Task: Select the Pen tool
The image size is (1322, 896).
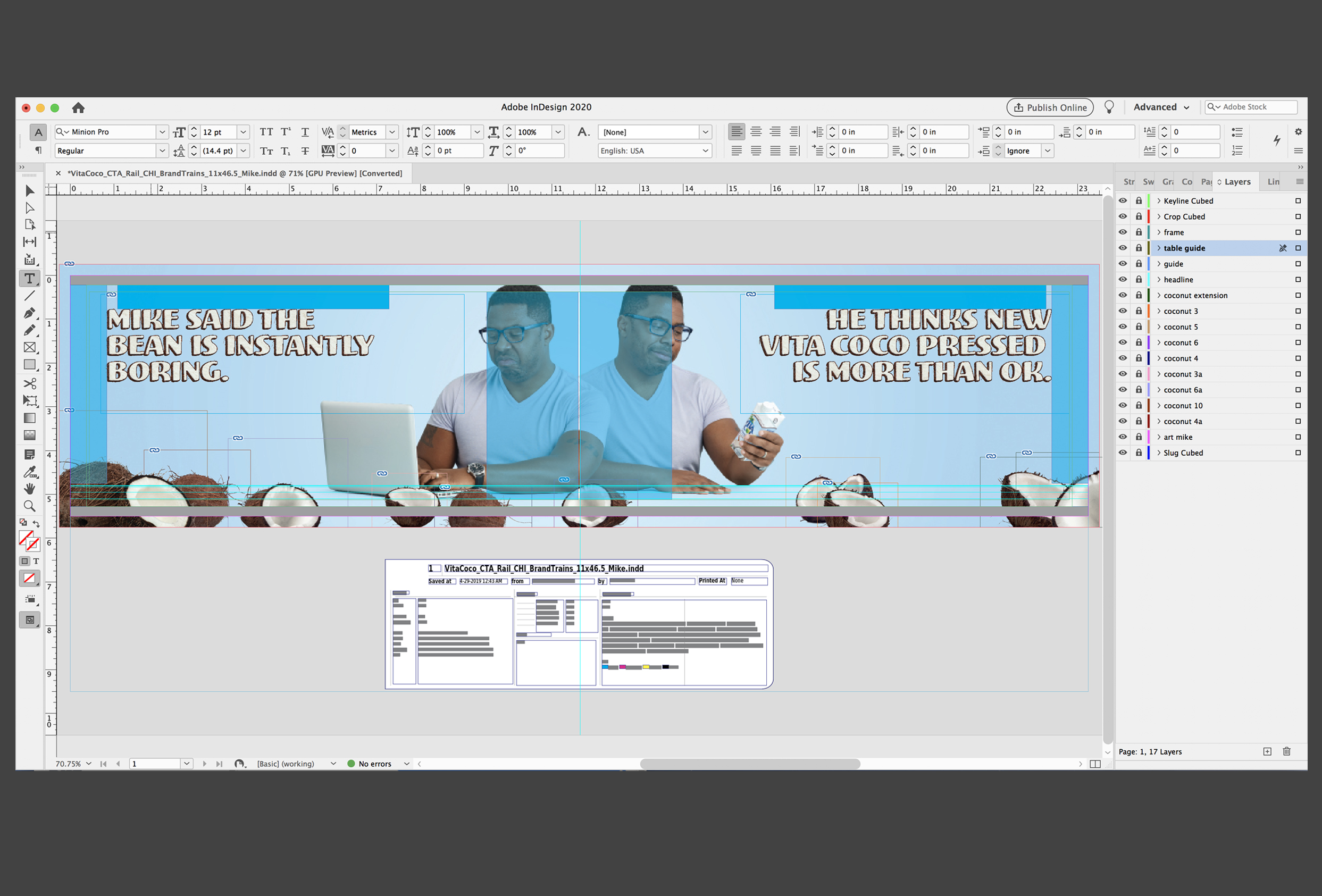Action: tap(30, 313)
